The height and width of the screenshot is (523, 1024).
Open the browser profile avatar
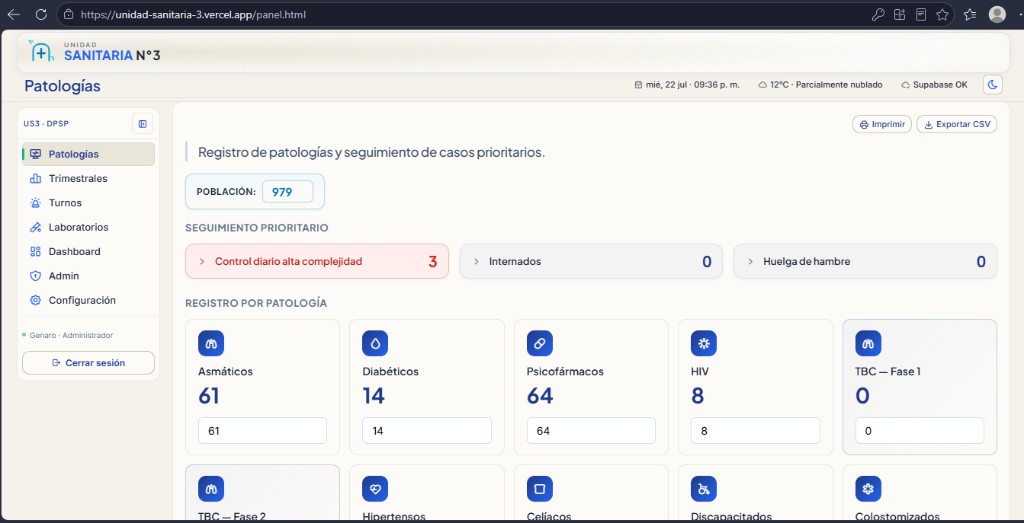click(x=997, y=14)
